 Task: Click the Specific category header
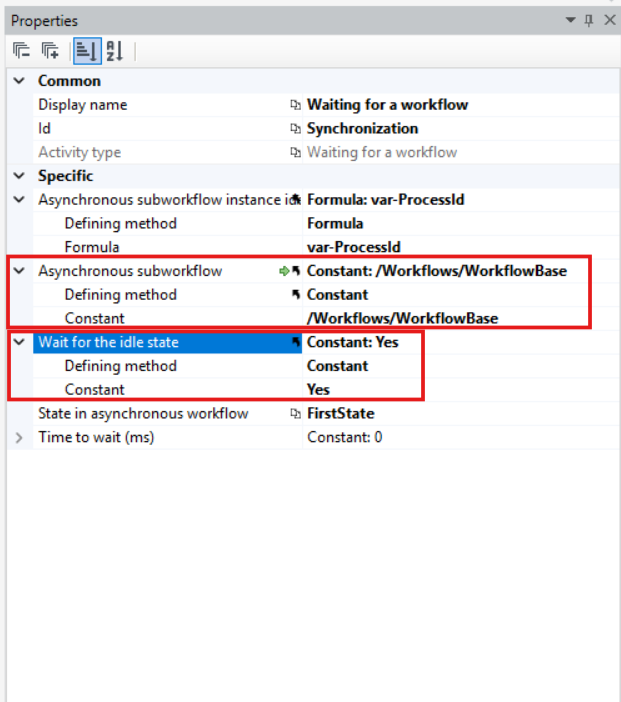point(65,176)
